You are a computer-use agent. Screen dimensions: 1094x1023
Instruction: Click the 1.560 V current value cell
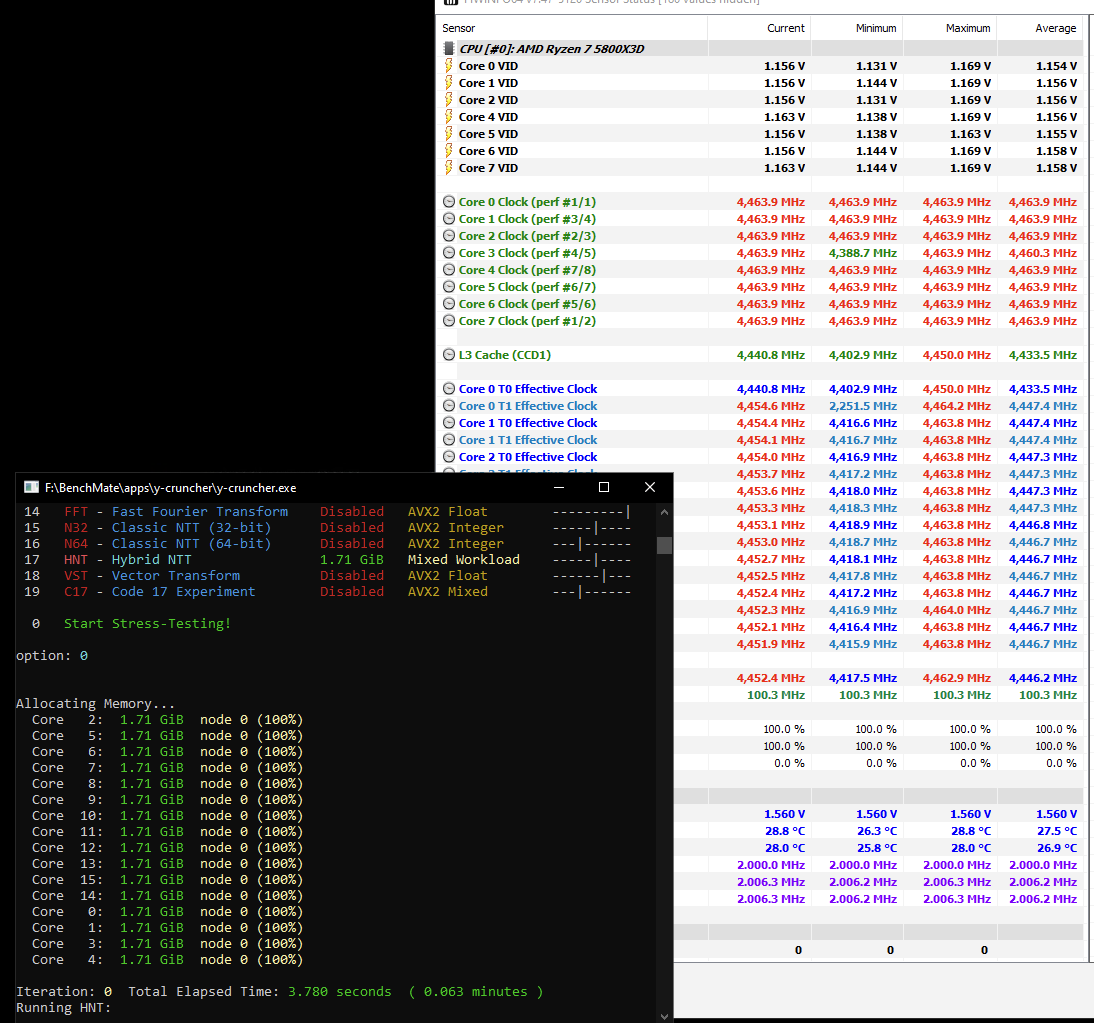(x=784, y=814)
